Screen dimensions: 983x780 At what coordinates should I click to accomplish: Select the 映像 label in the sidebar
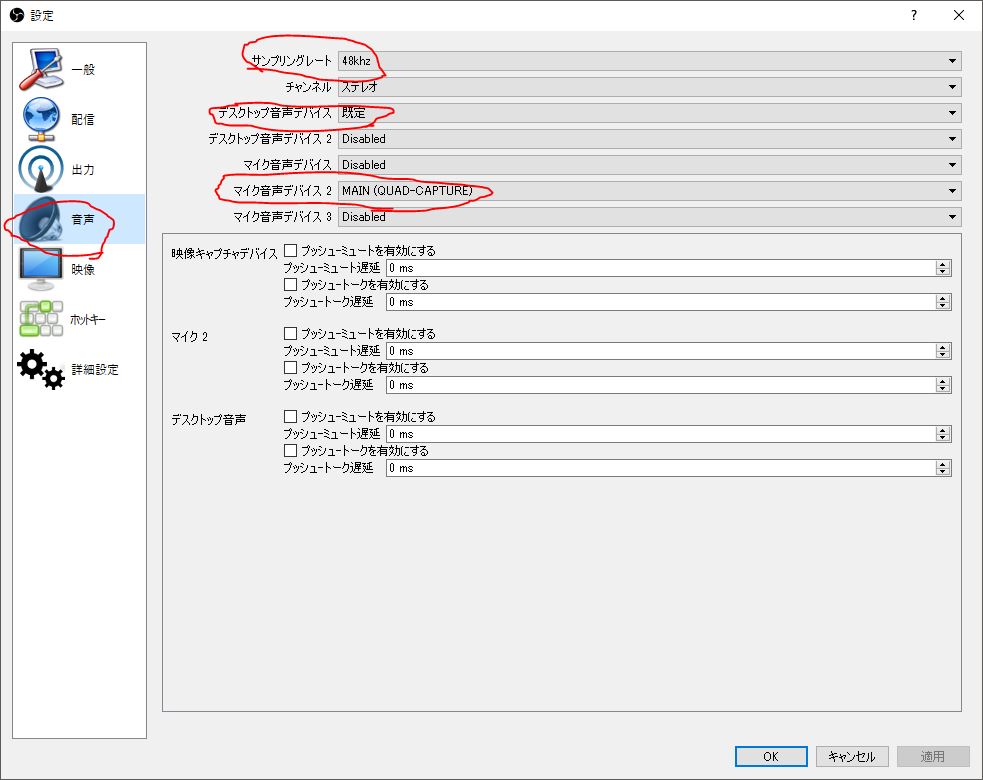(x=83, y=270)
